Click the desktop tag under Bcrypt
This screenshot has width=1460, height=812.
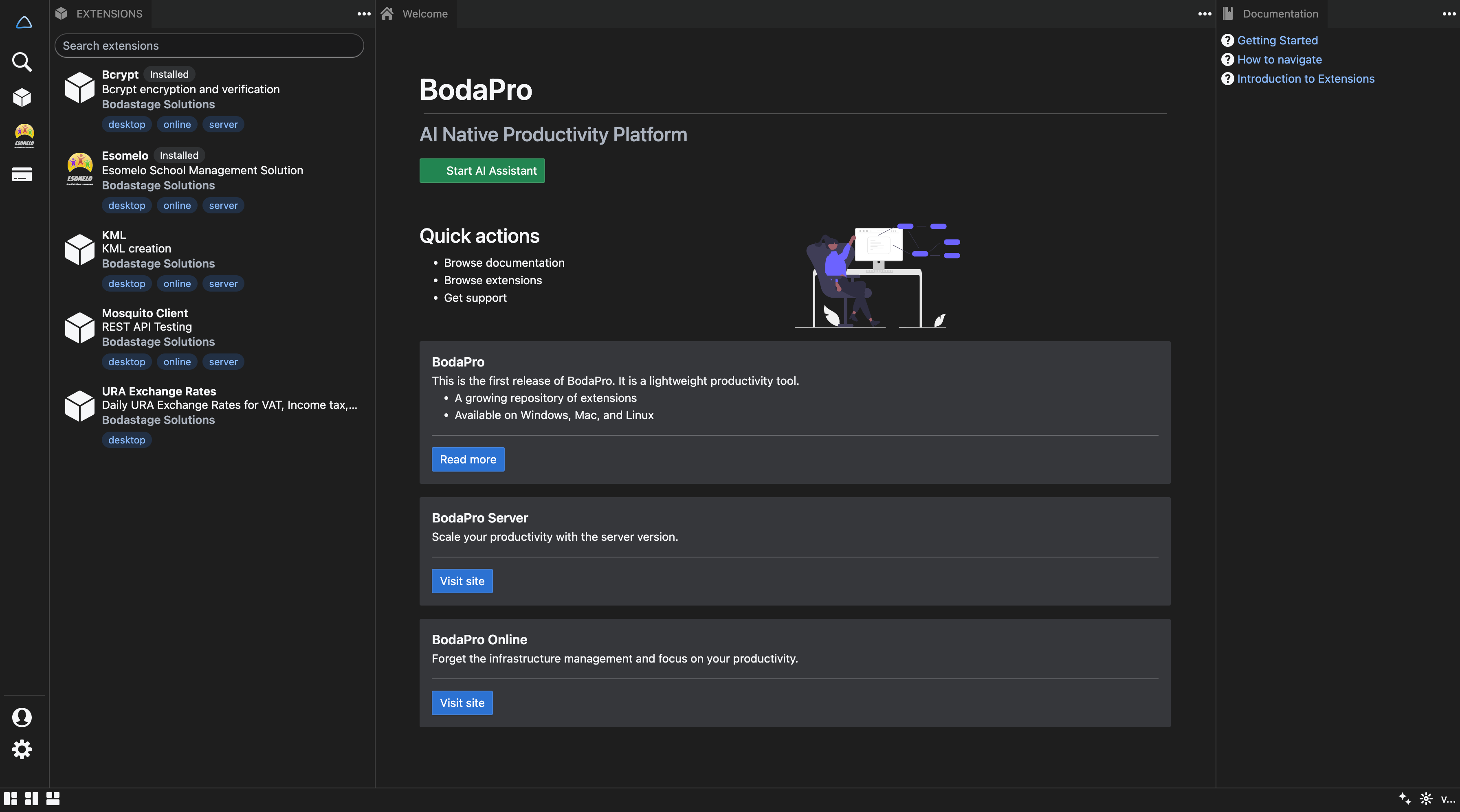(x=126, y=124)
